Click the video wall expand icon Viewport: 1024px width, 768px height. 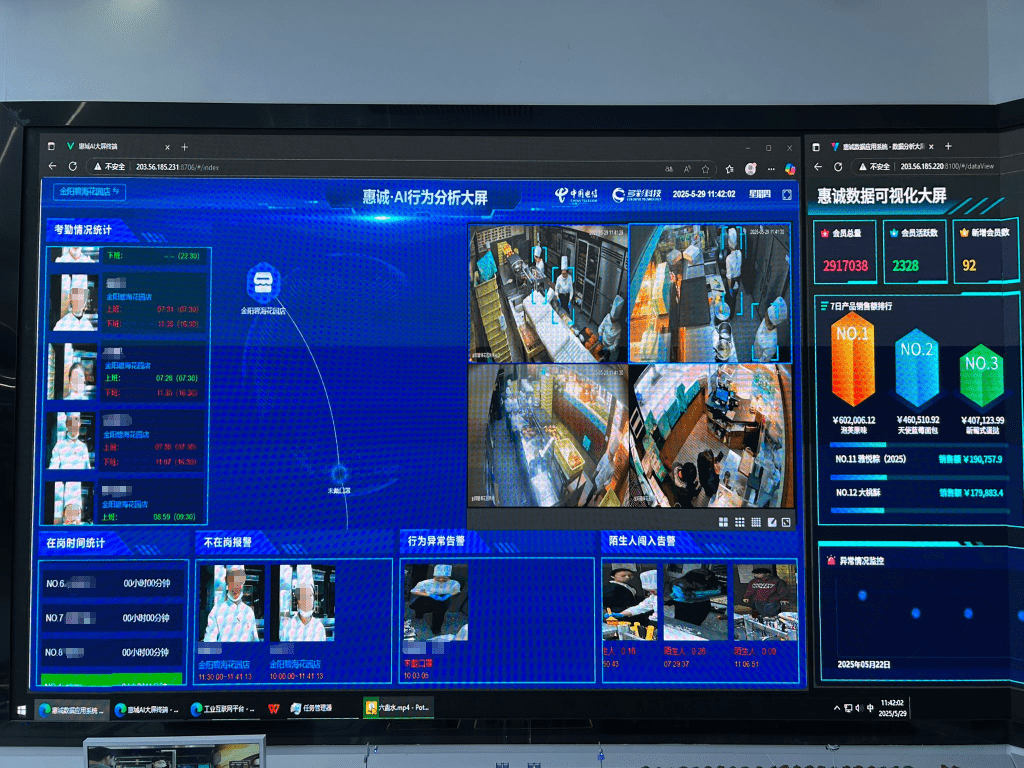click(787, 522)
